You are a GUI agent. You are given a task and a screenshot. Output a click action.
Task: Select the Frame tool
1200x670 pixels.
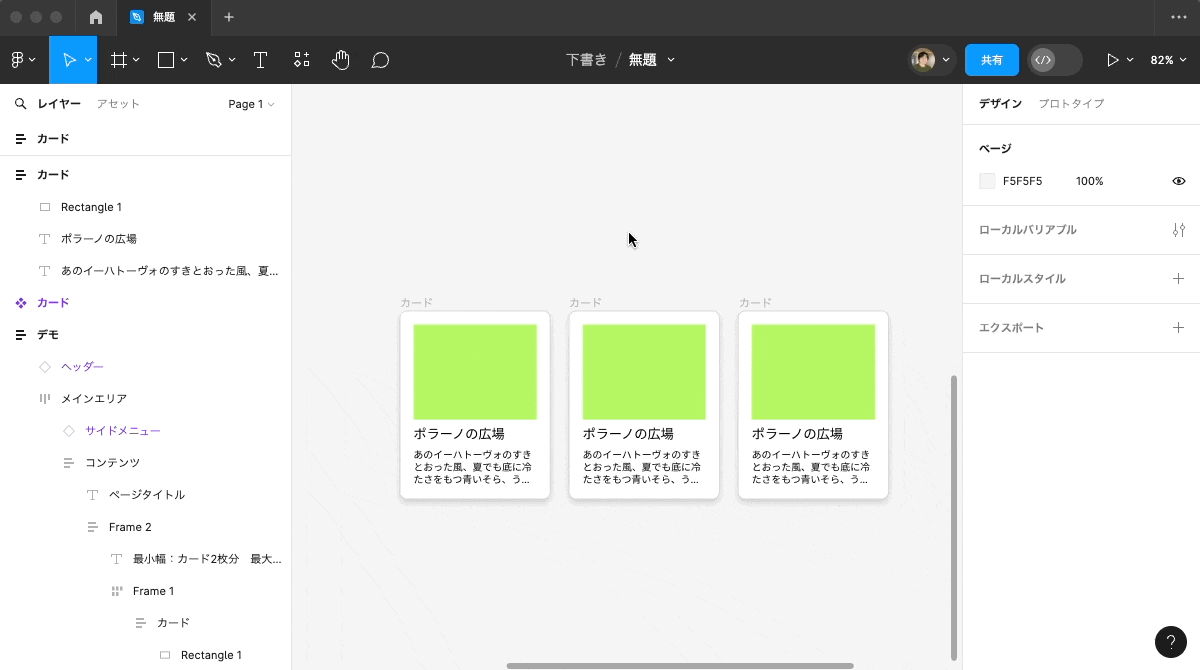point(119,60)
